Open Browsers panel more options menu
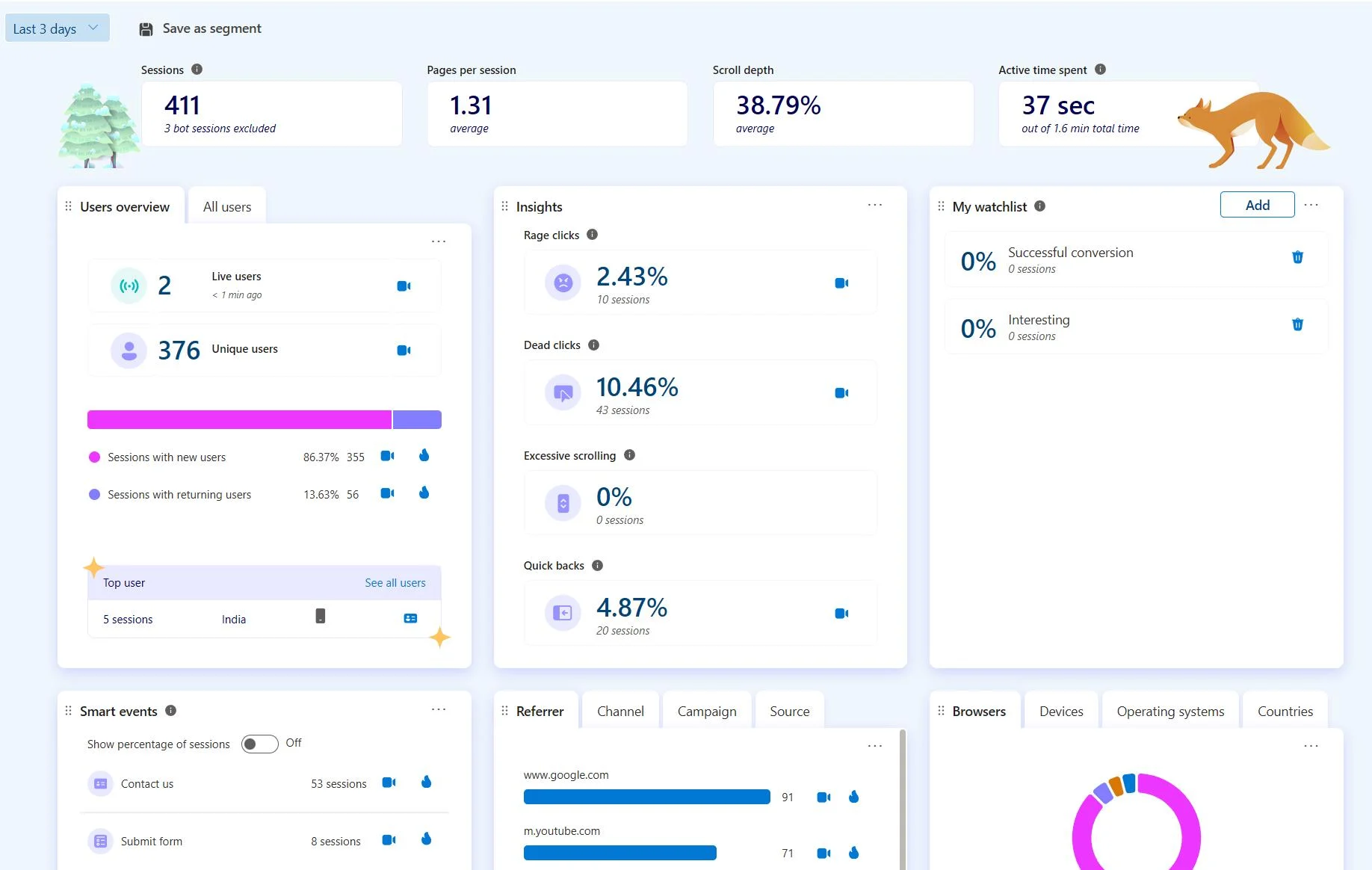1372x870 pixels. pos(1311,746)
